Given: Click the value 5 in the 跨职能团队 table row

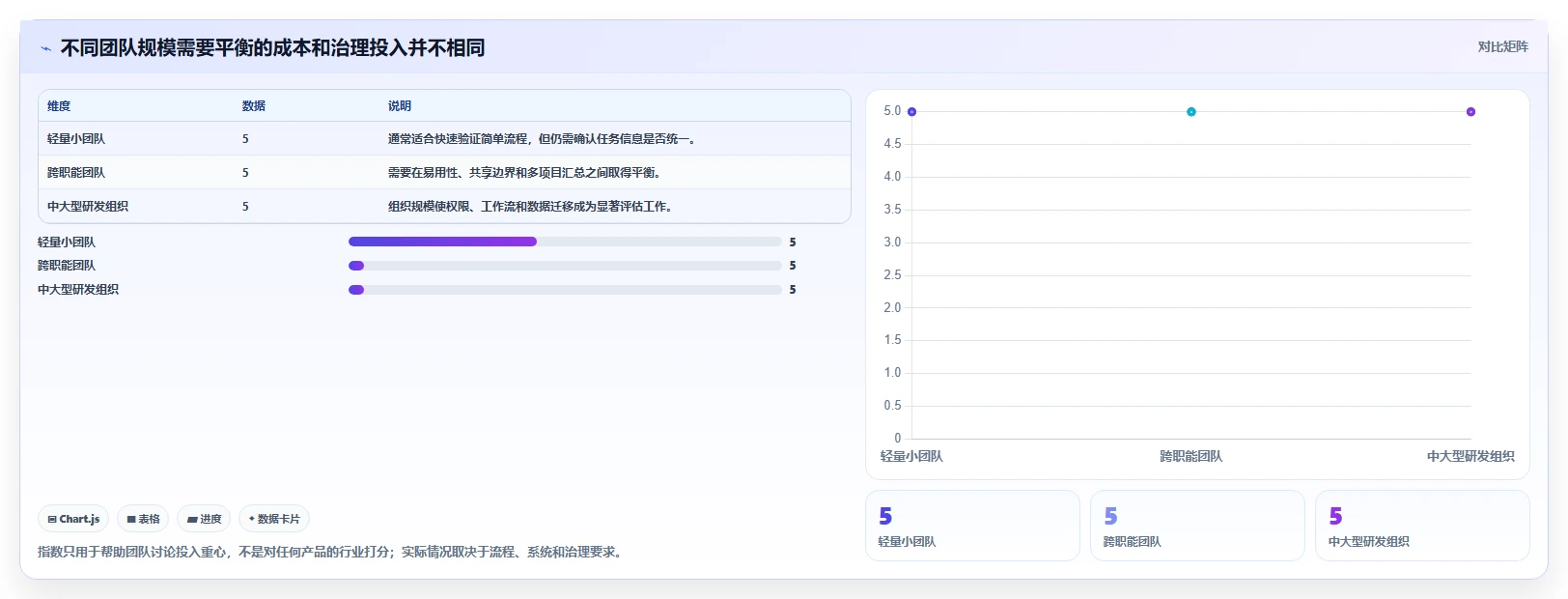Looking at the screenshot, I should (245, 173).
